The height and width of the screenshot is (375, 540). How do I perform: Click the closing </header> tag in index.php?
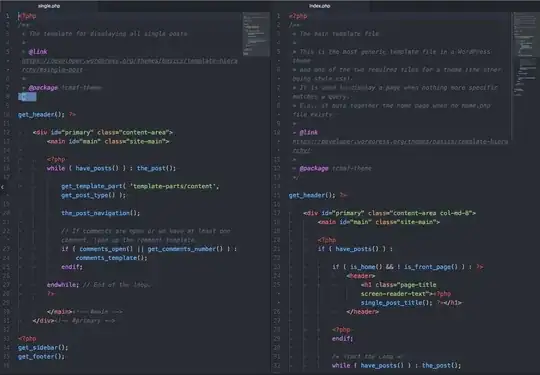362,312
